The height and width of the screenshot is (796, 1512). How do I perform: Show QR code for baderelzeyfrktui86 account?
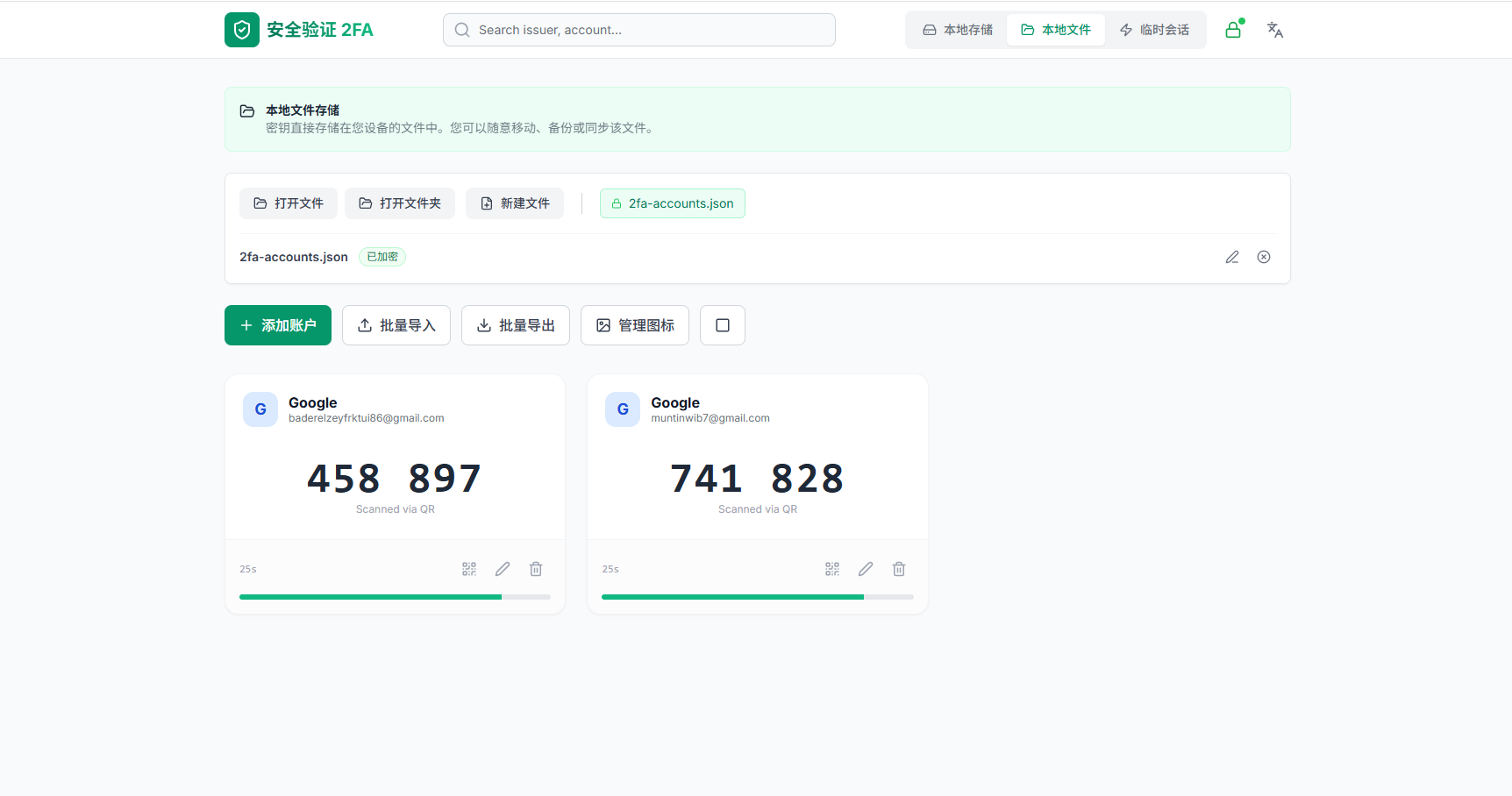(x=469, y=568)
